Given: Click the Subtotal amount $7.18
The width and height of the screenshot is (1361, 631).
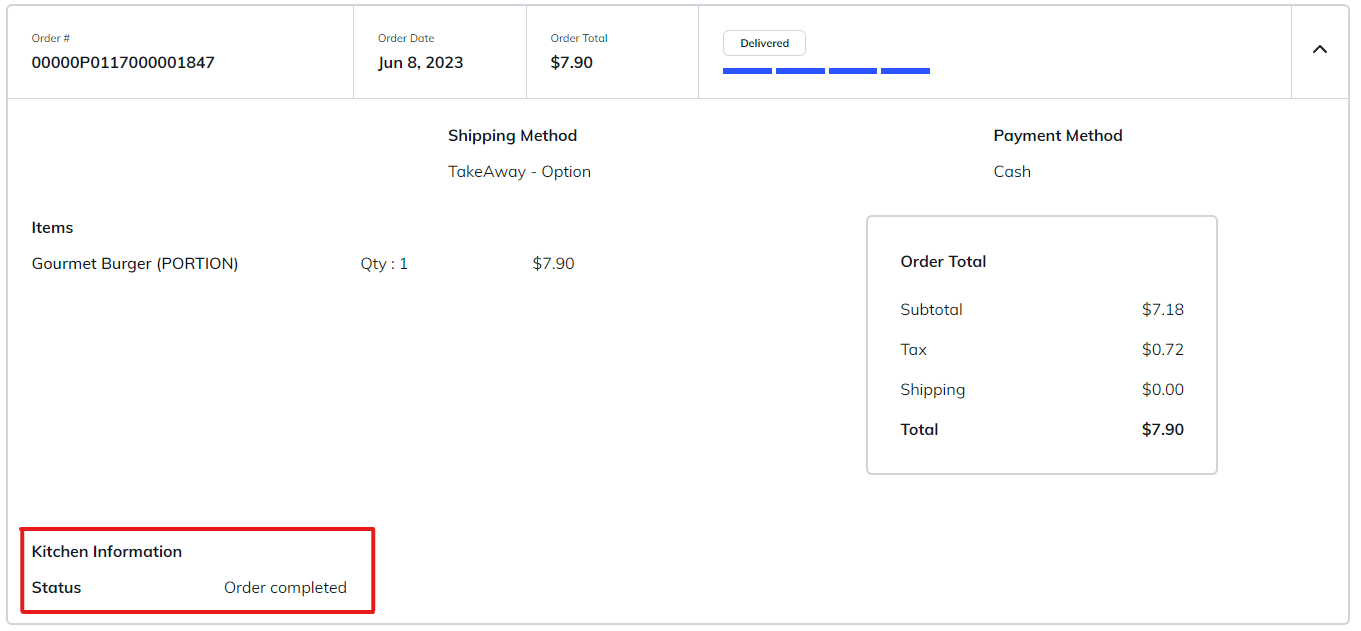Looking at the screenshot, I should coord(1162,310).
